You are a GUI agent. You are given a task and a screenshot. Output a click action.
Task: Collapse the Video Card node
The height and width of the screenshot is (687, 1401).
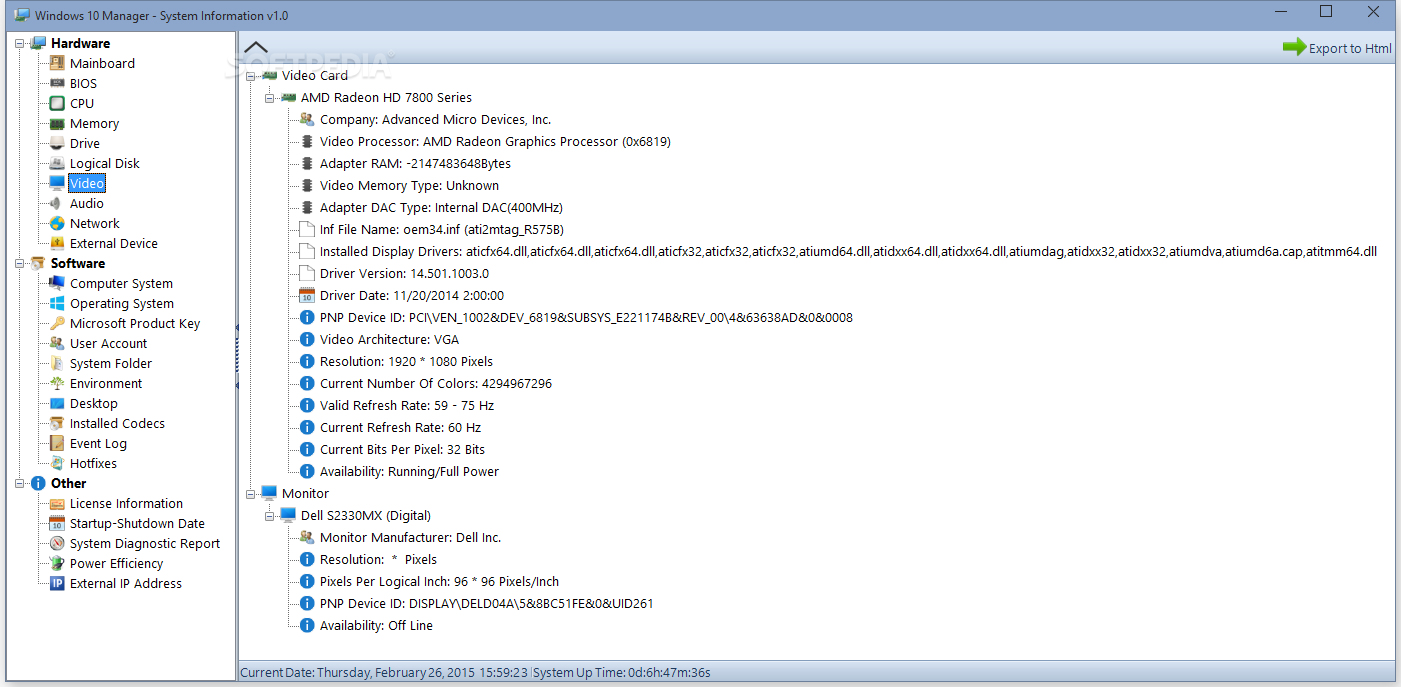(250, 75)
